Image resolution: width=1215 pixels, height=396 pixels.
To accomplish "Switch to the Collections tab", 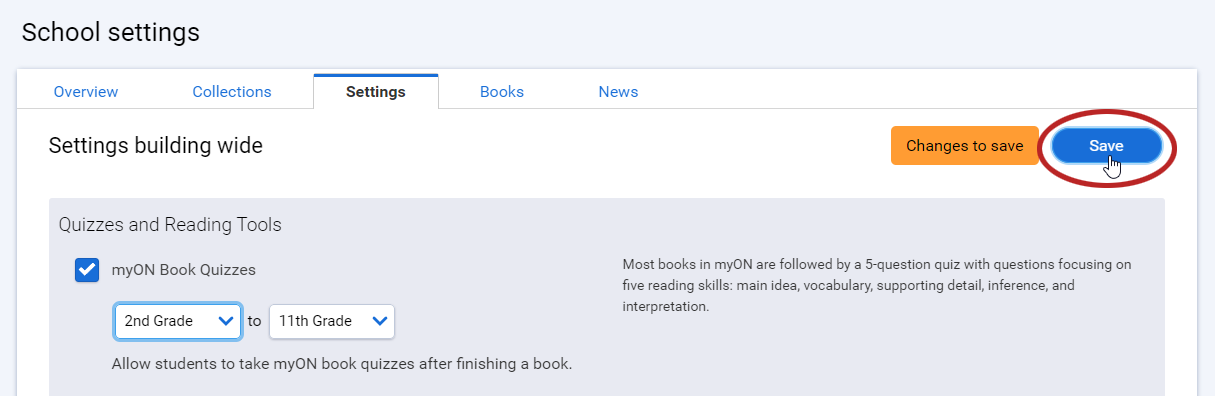I will coord(232,92).
